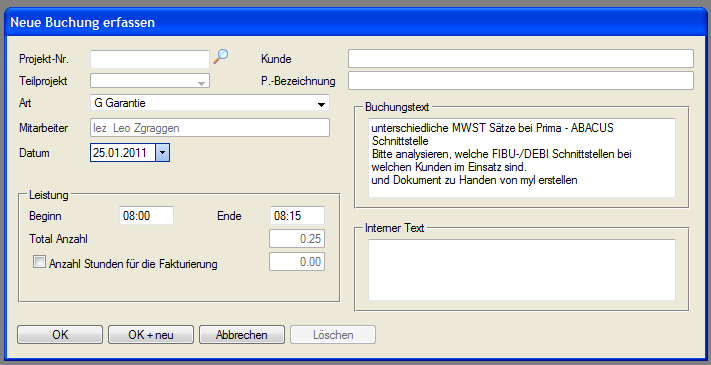This screenshot has height=365, width=711.
Task: Open project search via magnifier icon
Action: pos(220,56)
